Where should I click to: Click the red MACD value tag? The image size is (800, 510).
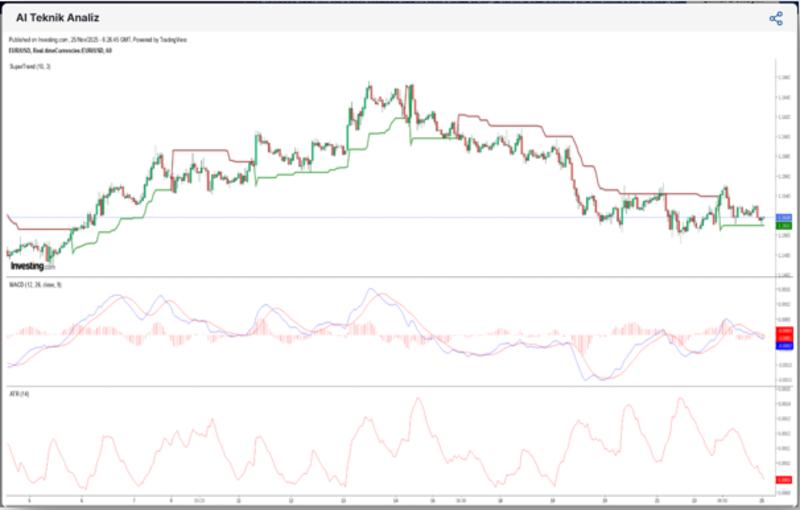[x=784, y=330]
